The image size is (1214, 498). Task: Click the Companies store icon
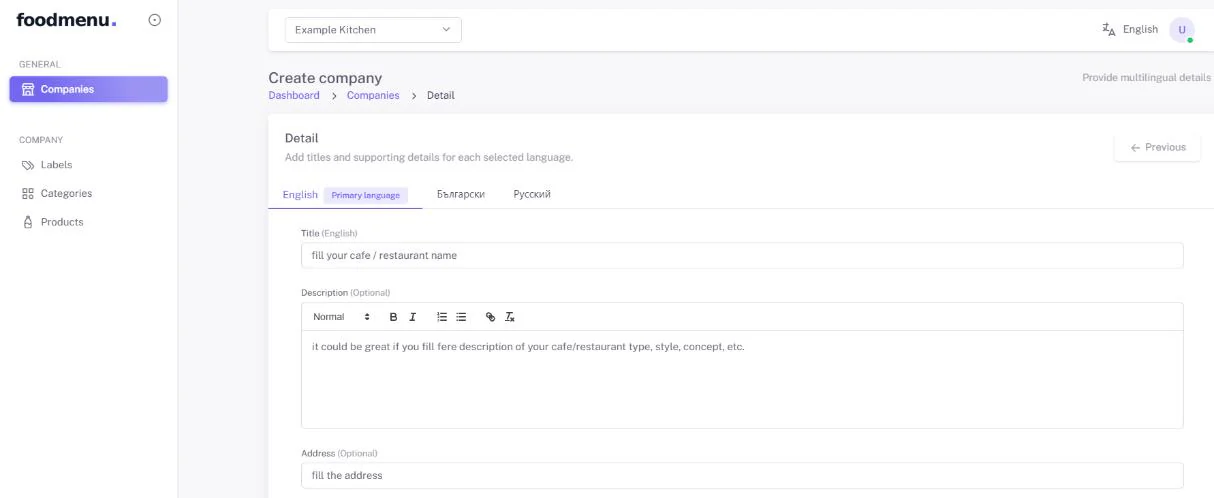click(28, 89)
